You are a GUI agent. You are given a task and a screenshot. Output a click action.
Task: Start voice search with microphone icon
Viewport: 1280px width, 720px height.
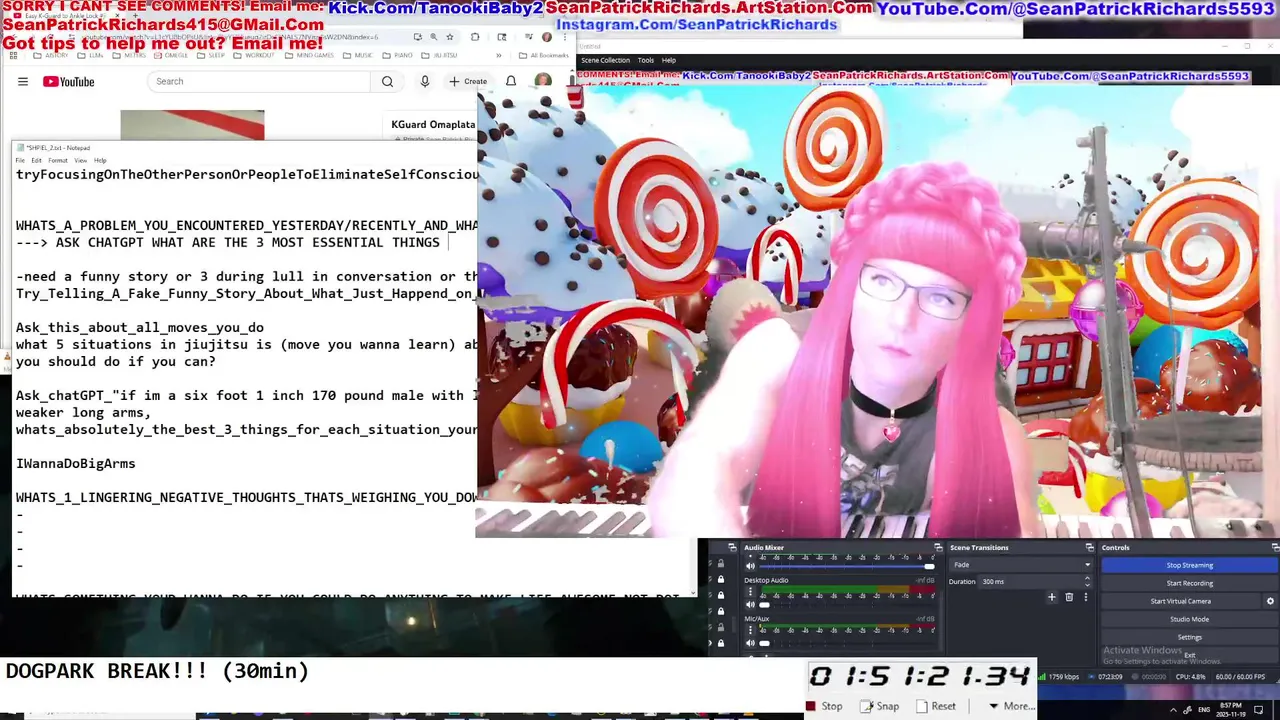425,81
